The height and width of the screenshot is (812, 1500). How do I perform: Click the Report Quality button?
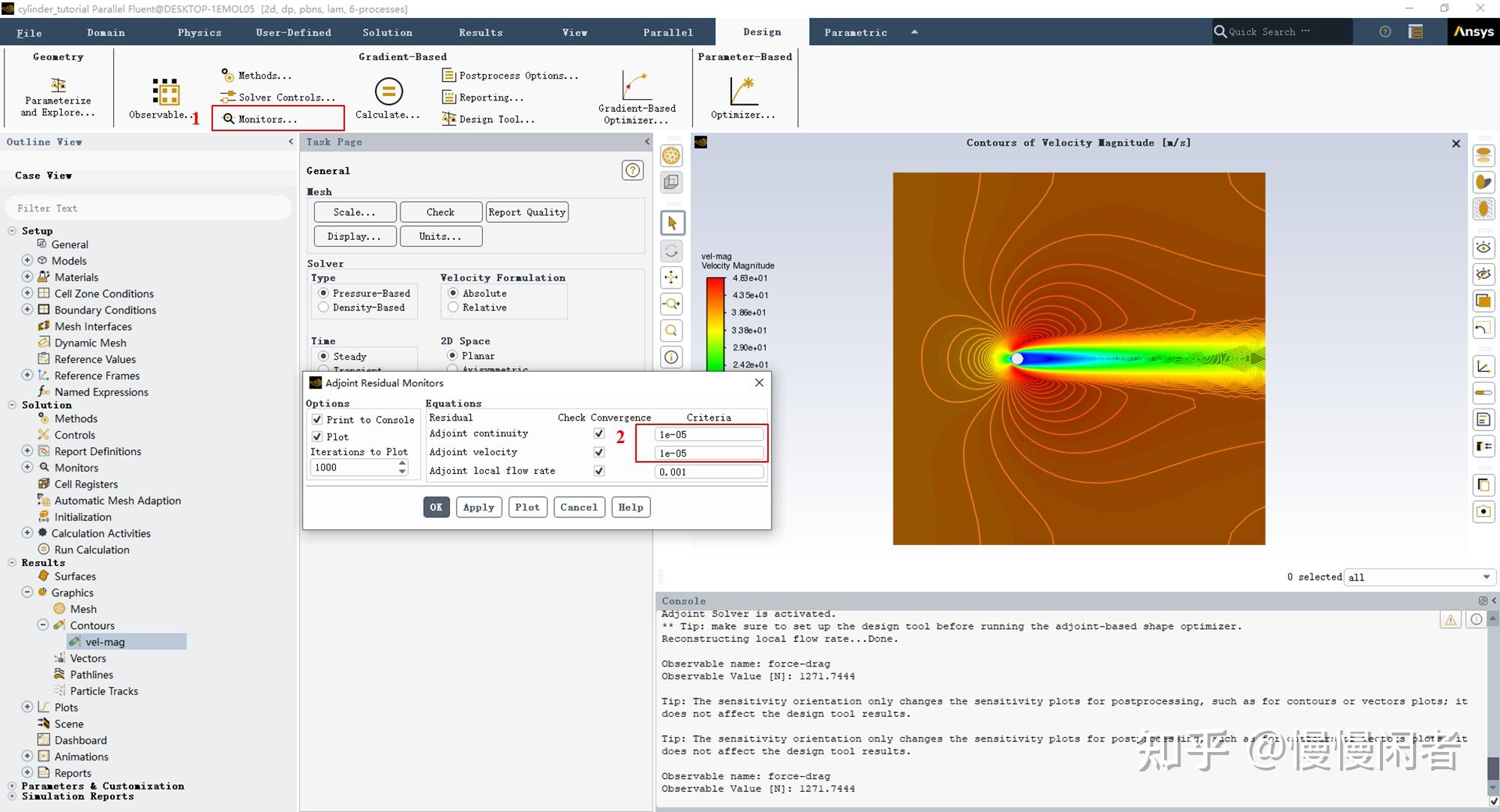tap(526, 212)
